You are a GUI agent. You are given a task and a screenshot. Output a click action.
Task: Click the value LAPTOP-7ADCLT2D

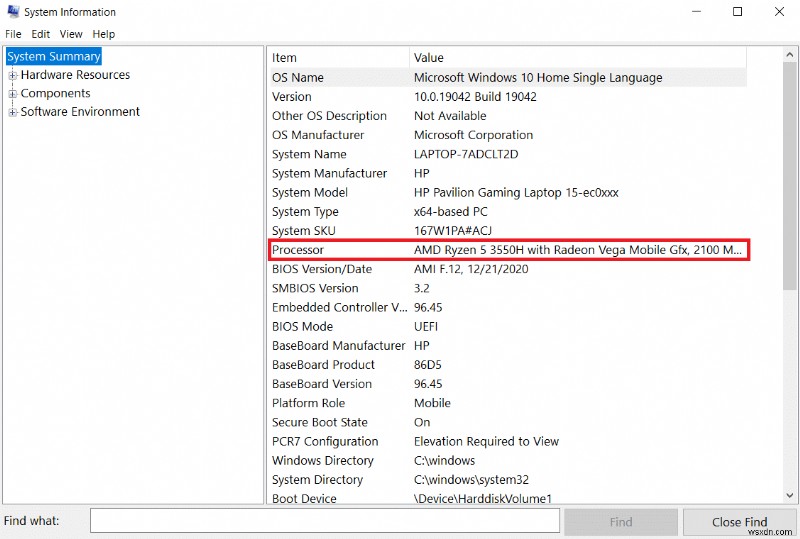pos(466,154)
